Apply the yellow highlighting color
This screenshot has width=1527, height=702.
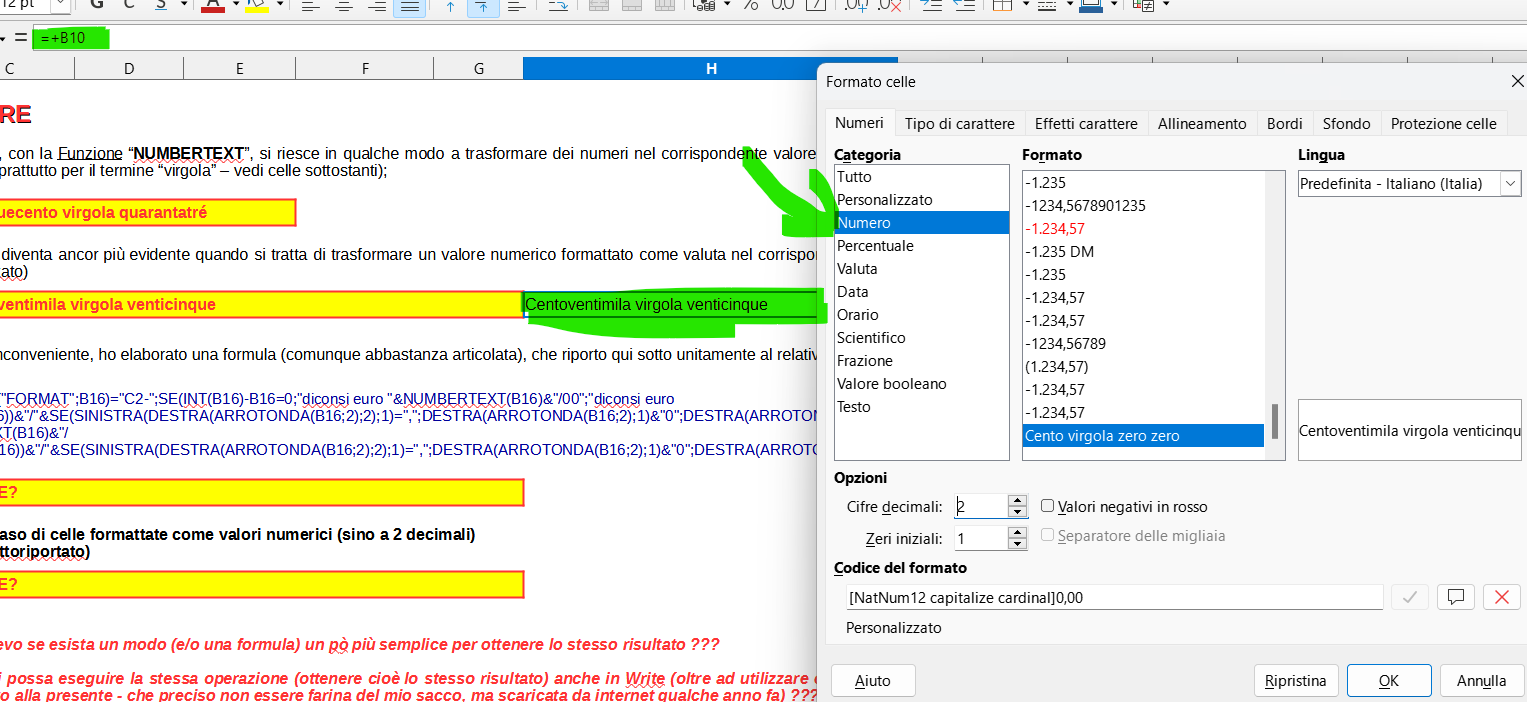[x=256, y=5]
